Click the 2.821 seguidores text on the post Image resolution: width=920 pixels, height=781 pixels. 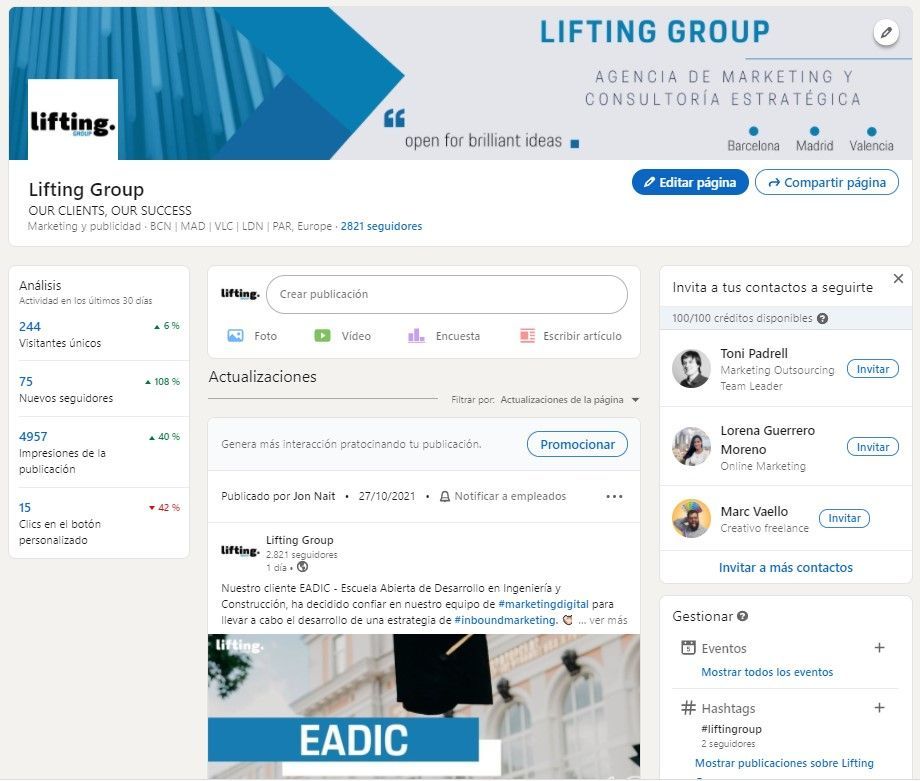(302, 555)
